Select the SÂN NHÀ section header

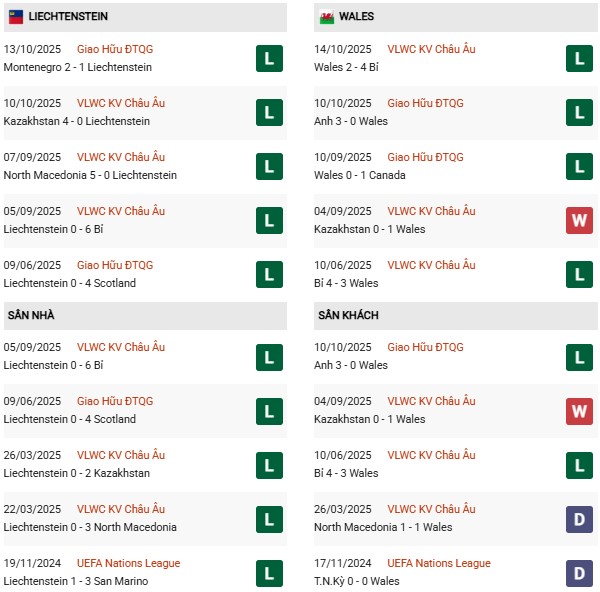click(x=32, y=316)
